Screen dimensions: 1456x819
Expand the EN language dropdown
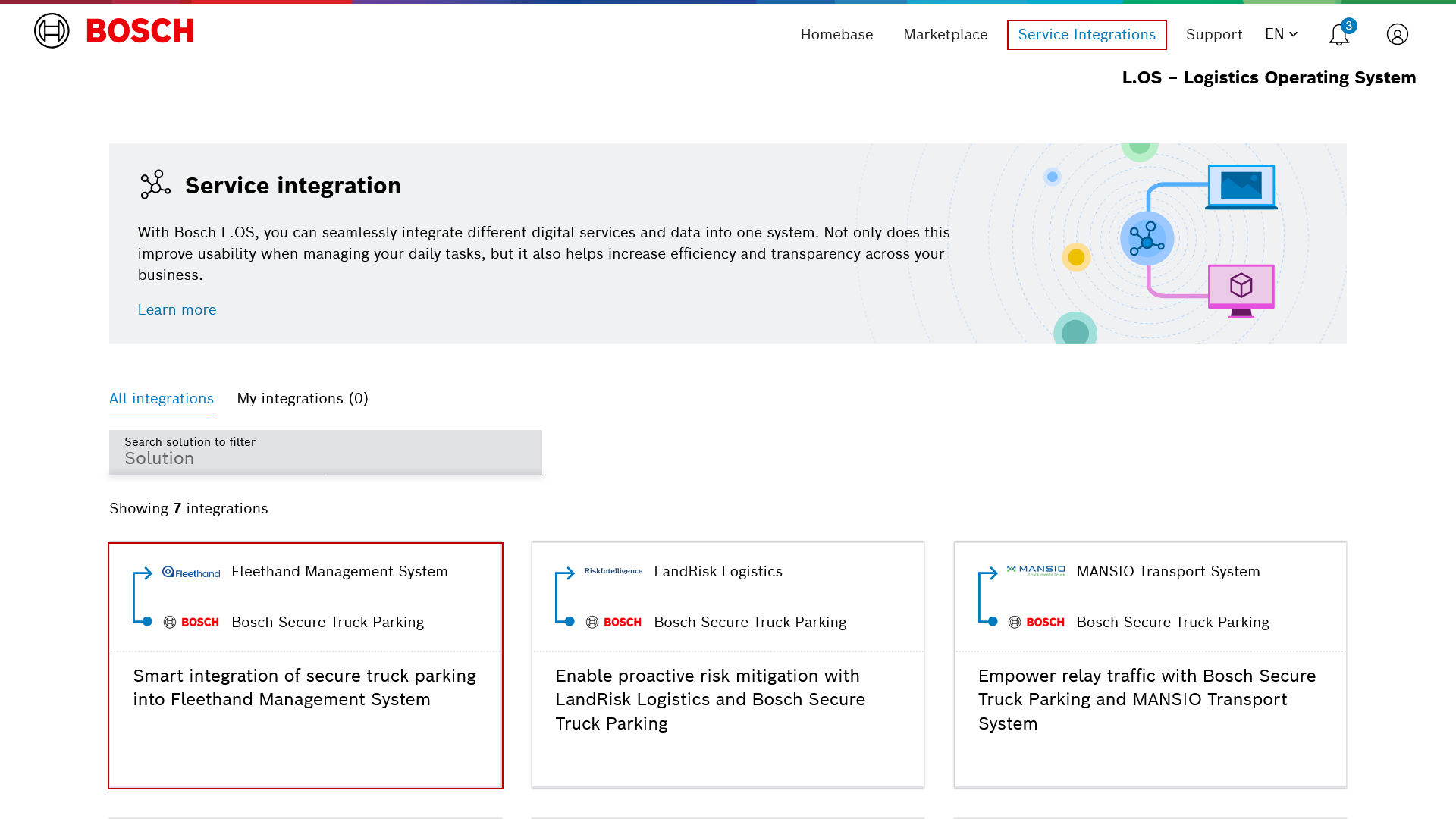(1282, 34)
